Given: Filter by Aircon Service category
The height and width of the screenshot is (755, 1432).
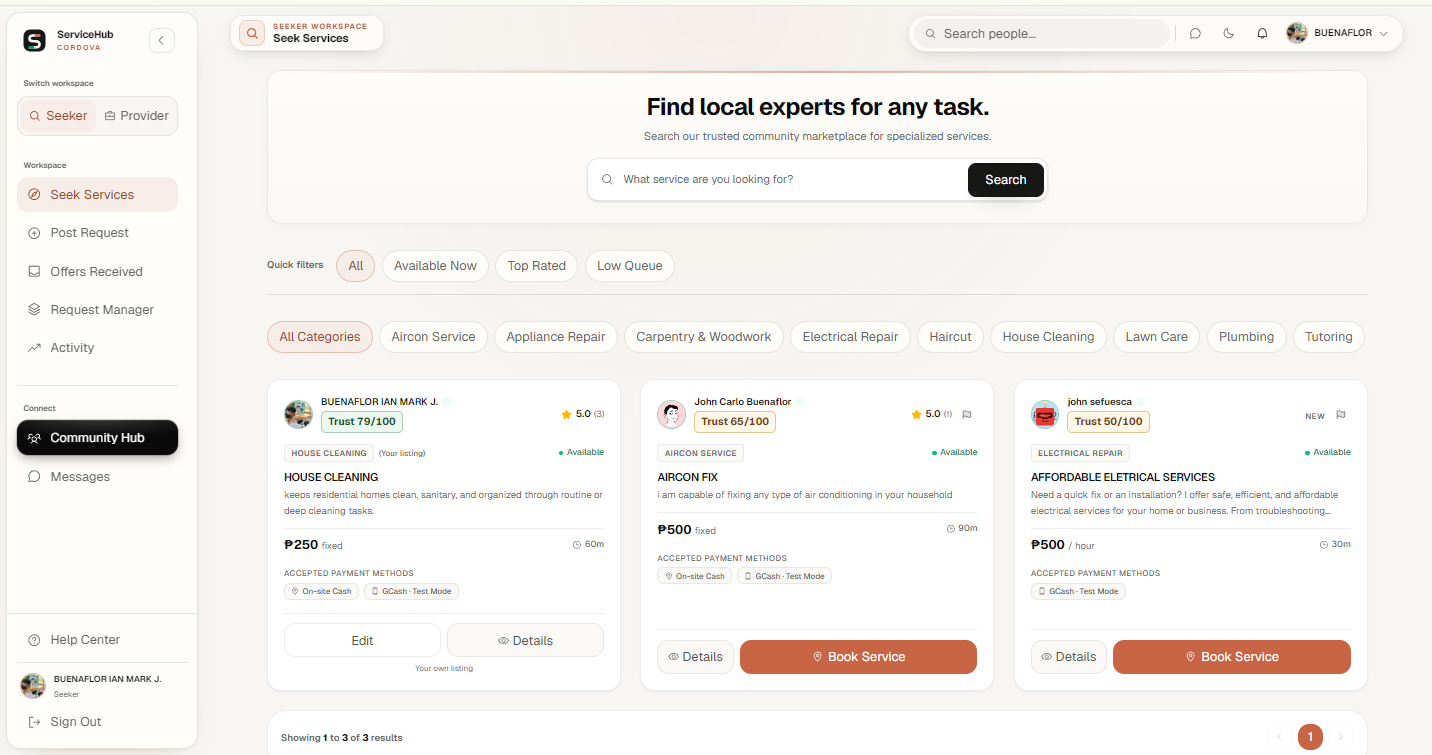Looking at the screenshot, I should point(433,337).
